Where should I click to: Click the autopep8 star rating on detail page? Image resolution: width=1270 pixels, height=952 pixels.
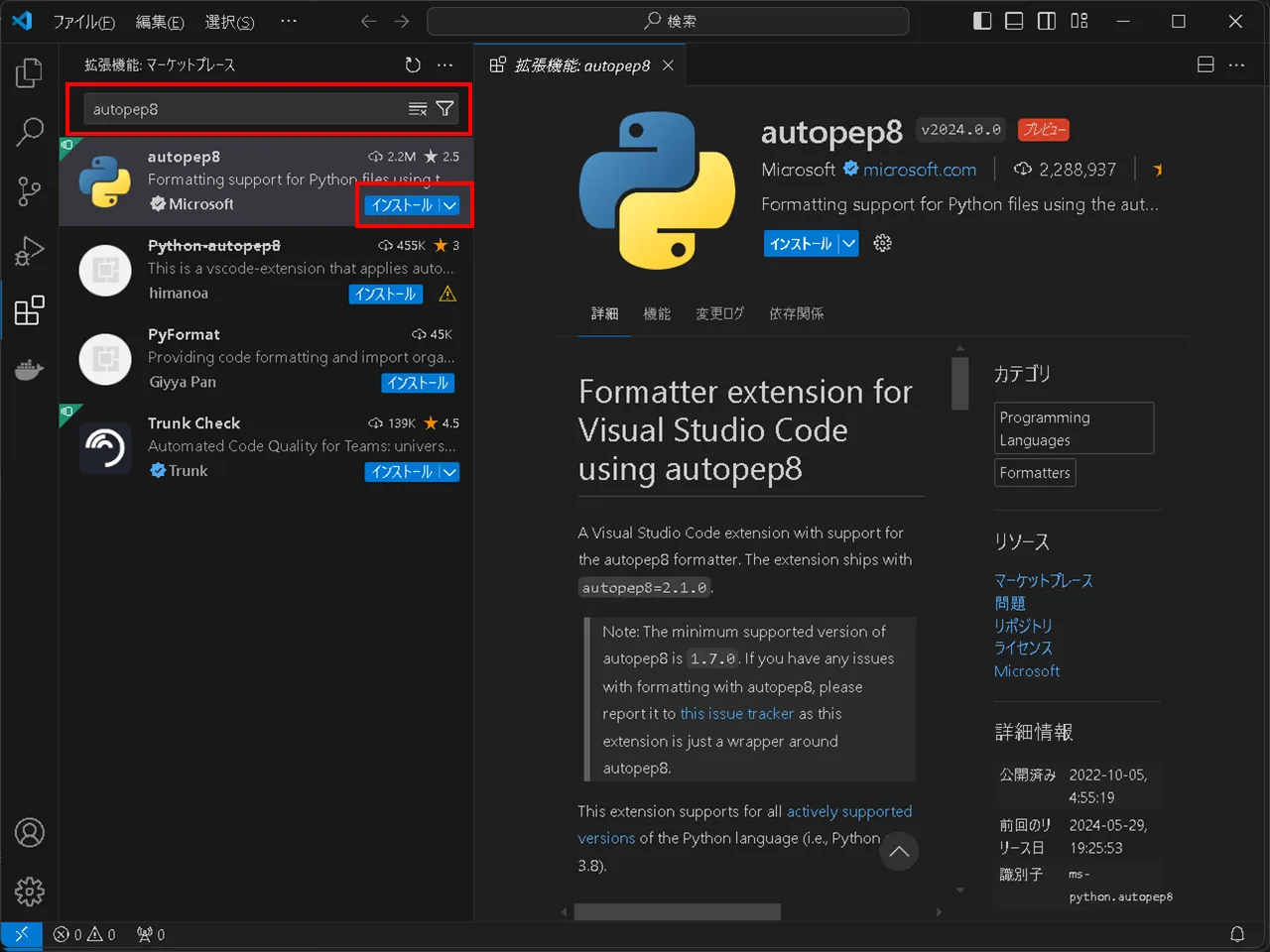point(1157,170)
